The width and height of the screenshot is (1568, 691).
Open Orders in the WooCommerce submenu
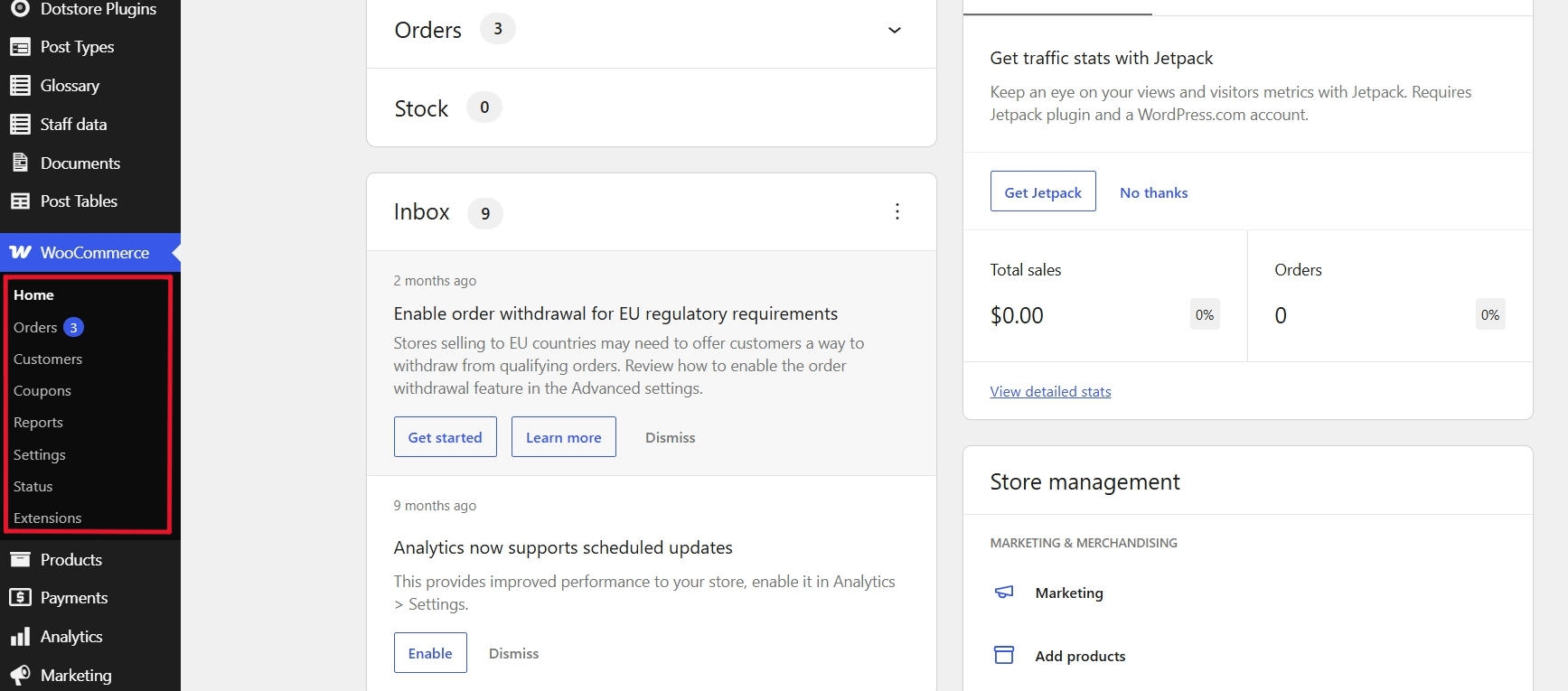point(35,327)
